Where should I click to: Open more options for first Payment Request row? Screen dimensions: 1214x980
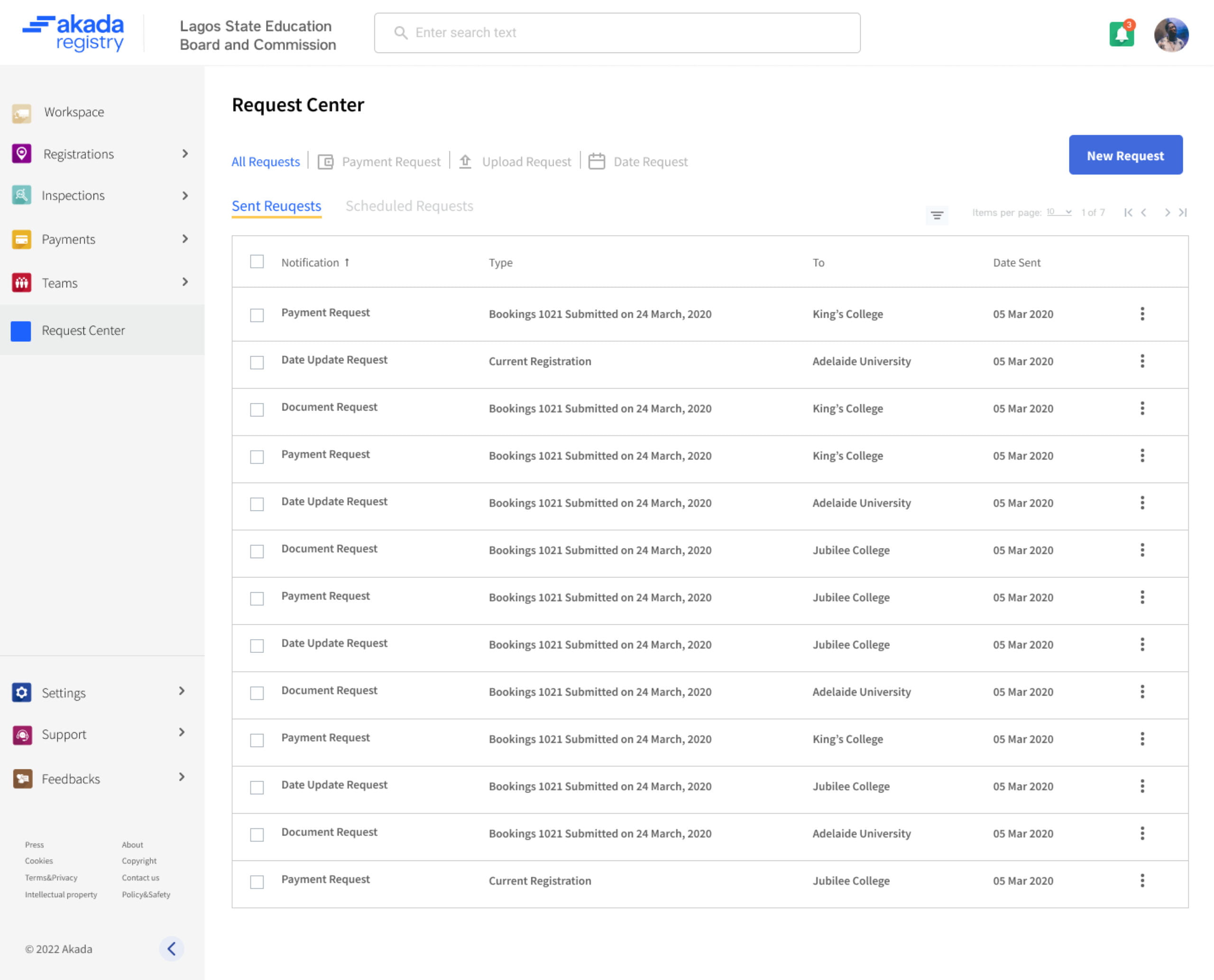1142,314
